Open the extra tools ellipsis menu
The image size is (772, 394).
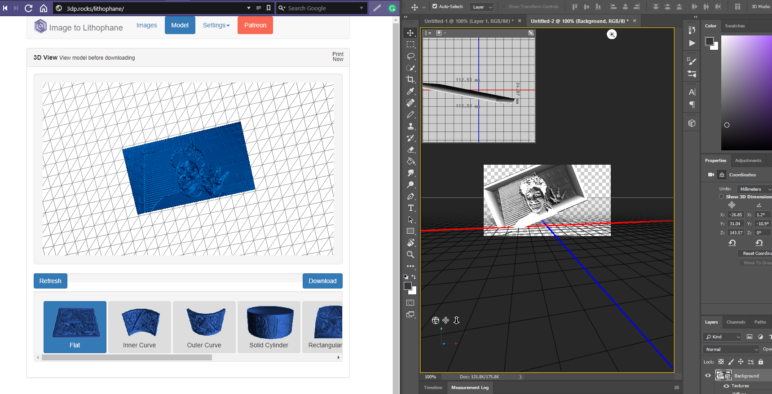click(x=410, y=266)
